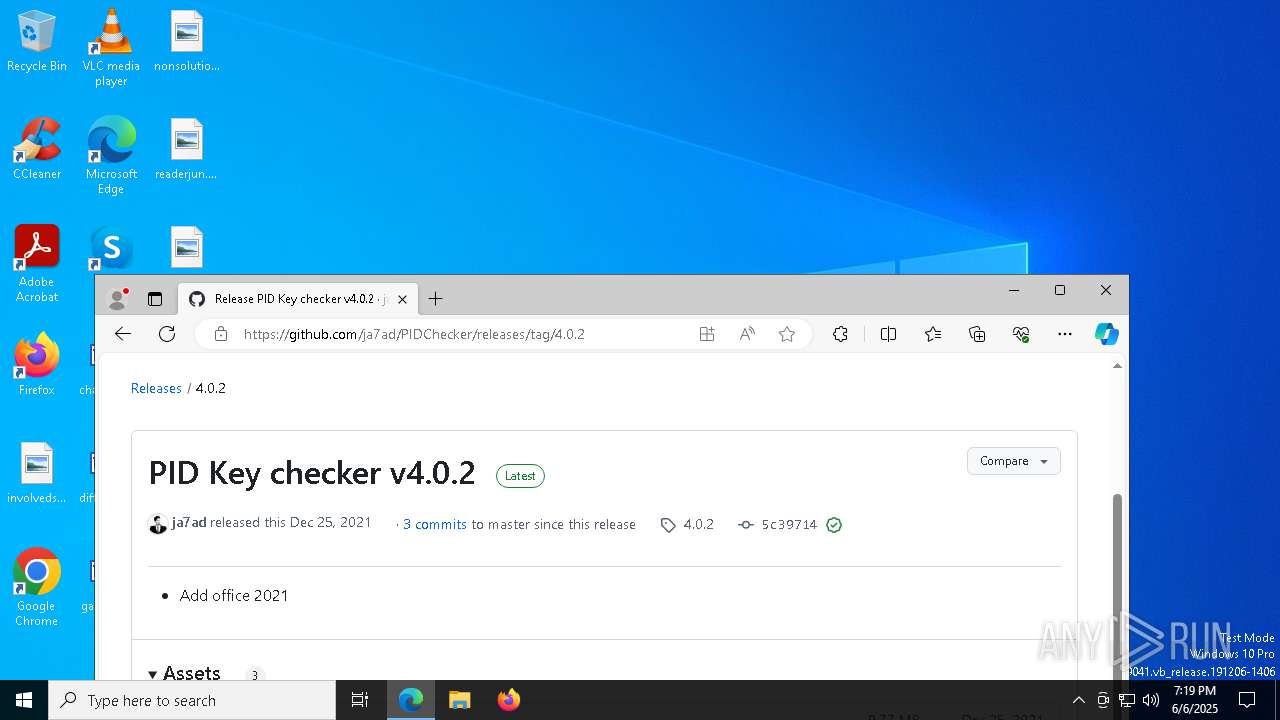Open the Collections icon in Edge toolbar

pos(977,334)
